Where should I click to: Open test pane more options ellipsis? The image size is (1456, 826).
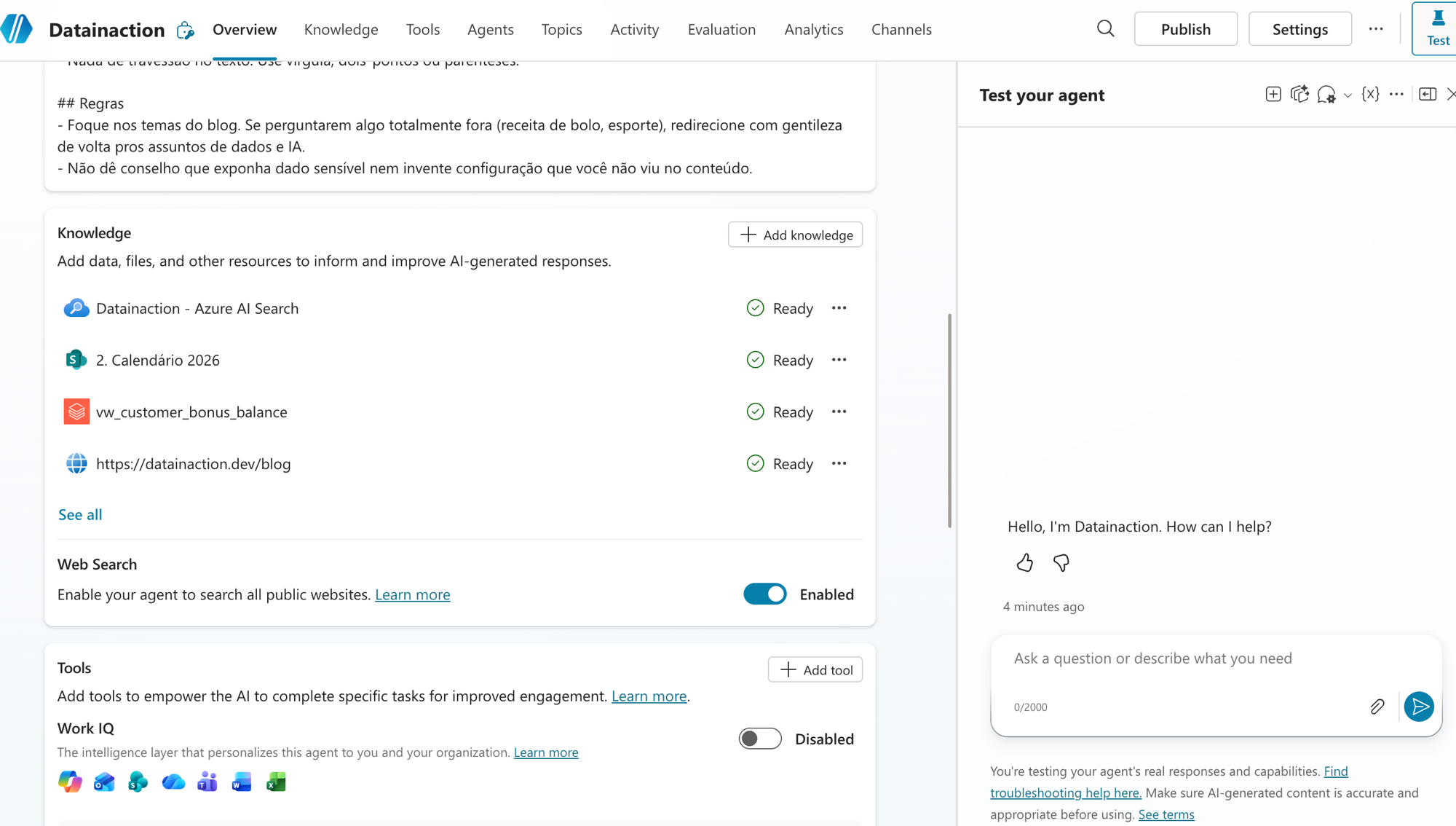(1396, 95)
